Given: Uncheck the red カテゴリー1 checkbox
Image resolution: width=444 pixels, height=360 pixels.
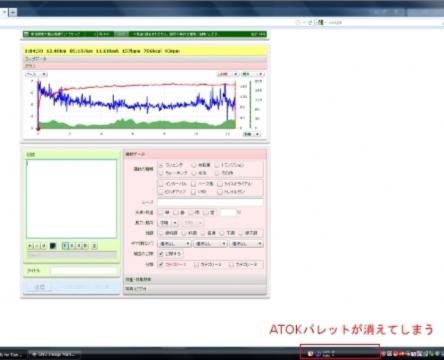Looking at the screenshot, I should pyautogui.click(x=161, y=264).
